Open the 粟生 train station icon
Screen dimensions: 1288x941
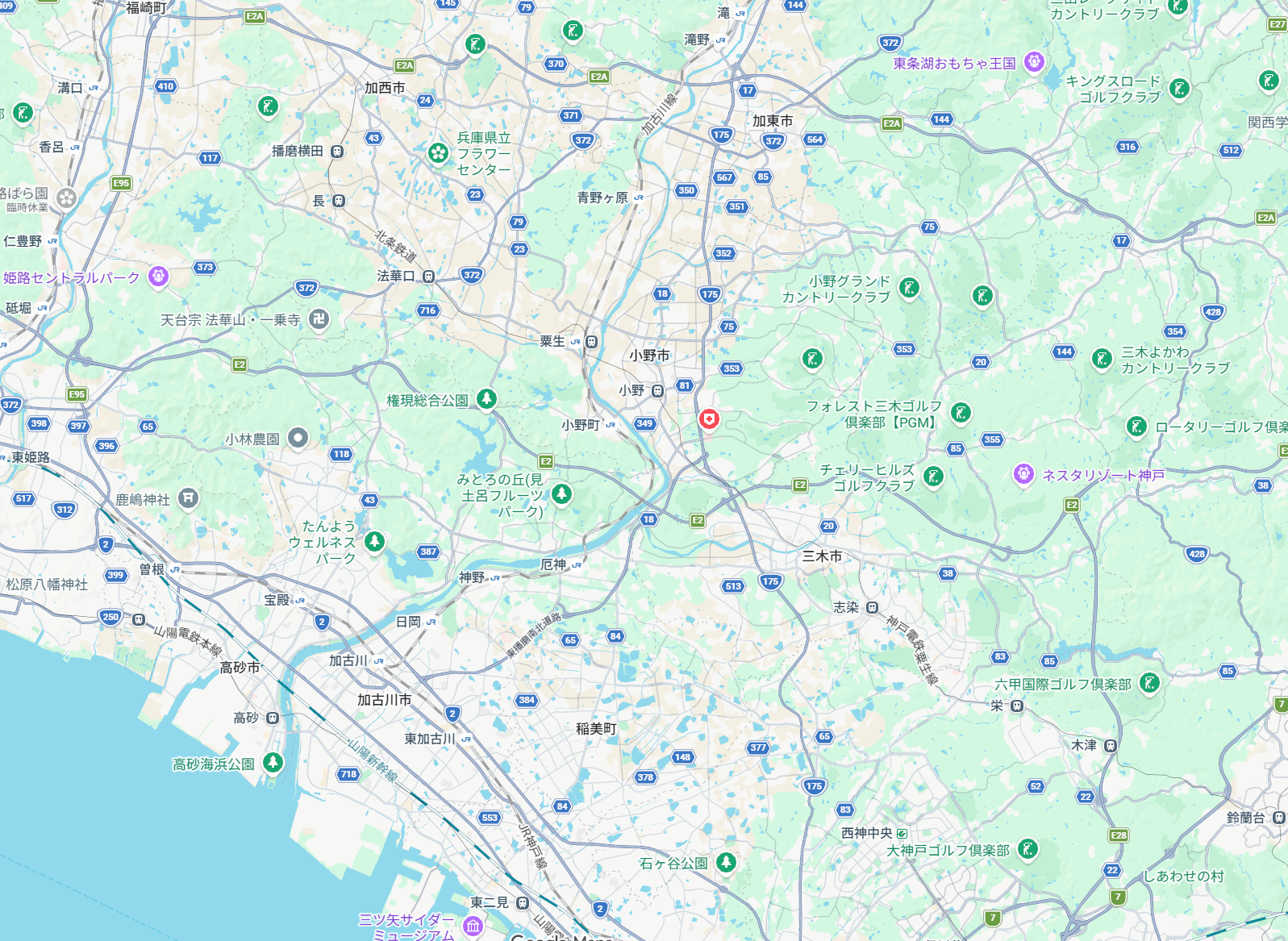point(592,342)
